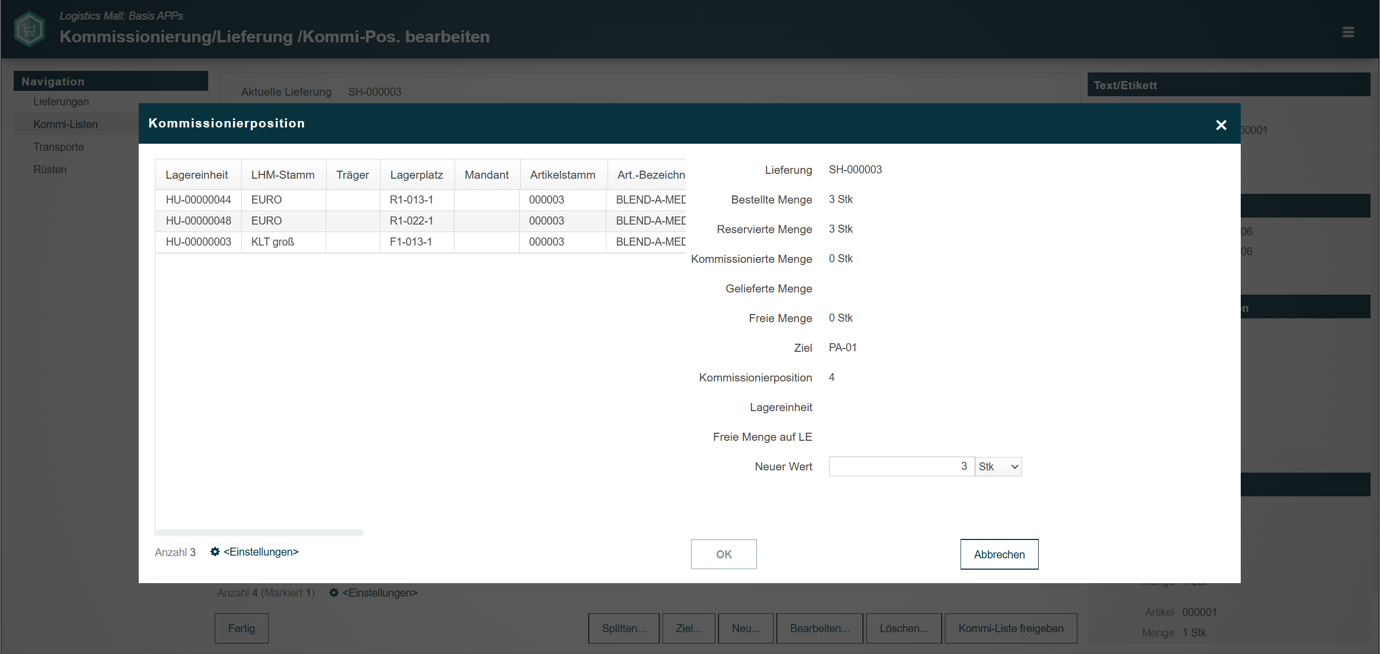
Task: Click horizontal scrollbar under dialog table
Action: (x=259, y=533)
